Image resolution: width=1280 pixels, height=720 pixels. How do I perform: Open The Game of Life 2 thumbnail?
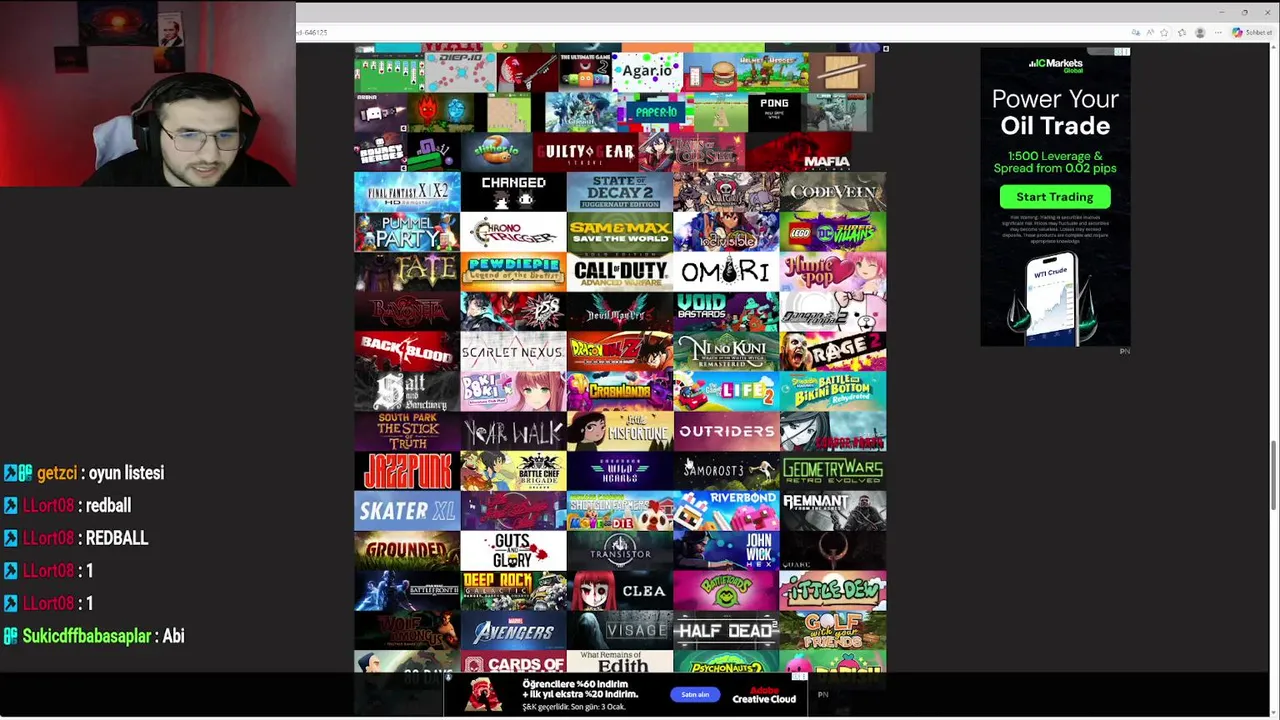[726, 391]
